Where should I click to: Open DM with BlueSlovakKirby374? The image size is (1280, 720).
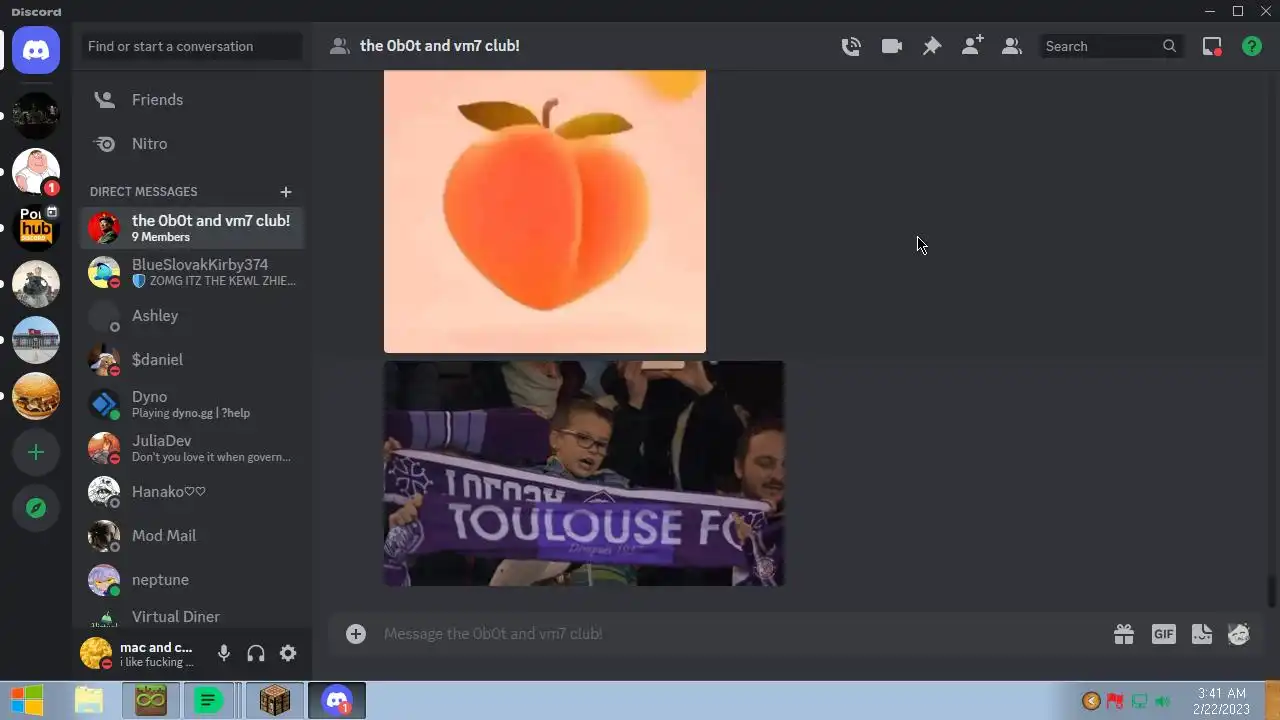pyautogui.click(x=192, y=272)
